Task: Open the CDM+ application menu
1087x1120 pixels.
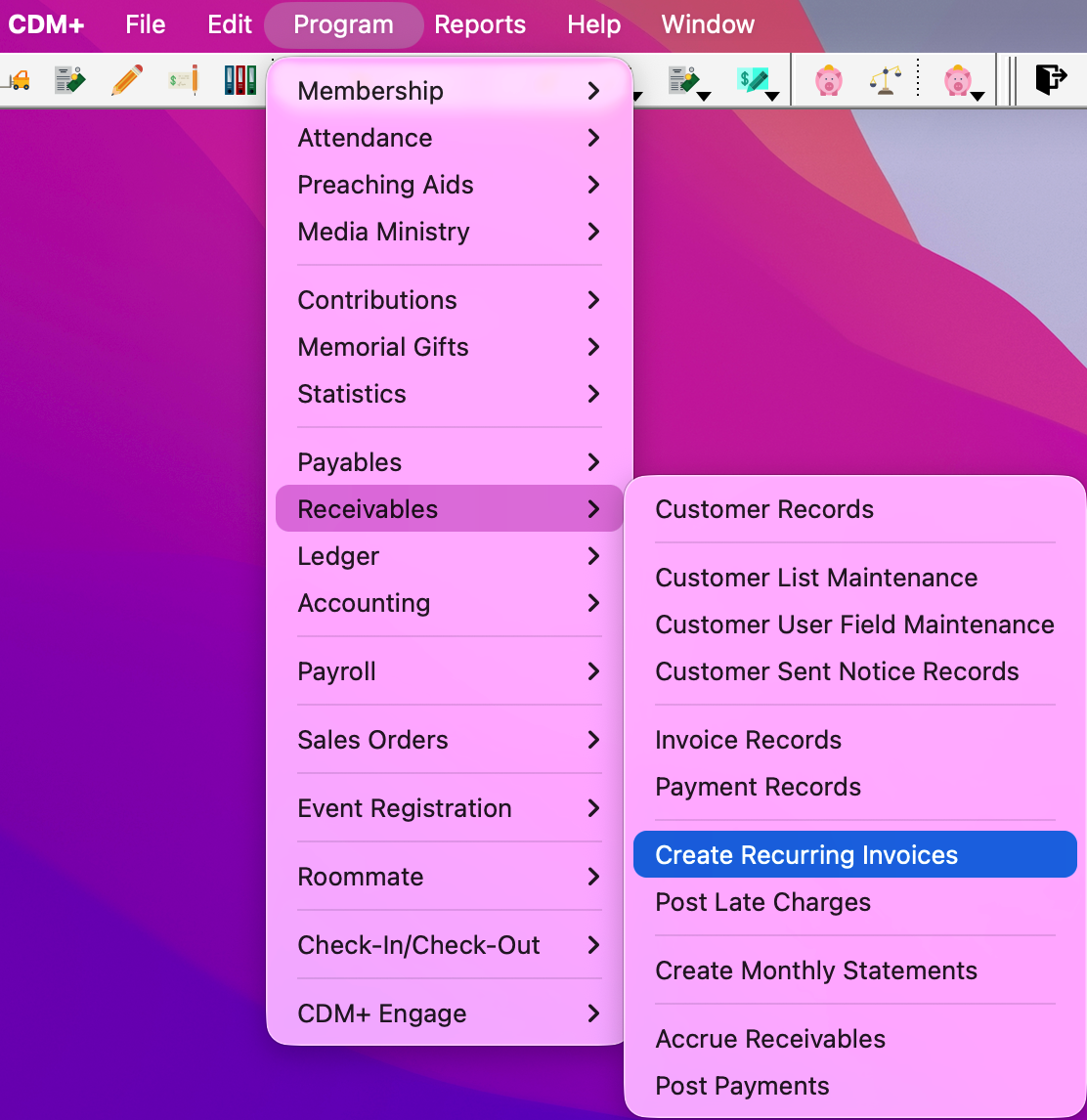Action: (x=47, y=25)
